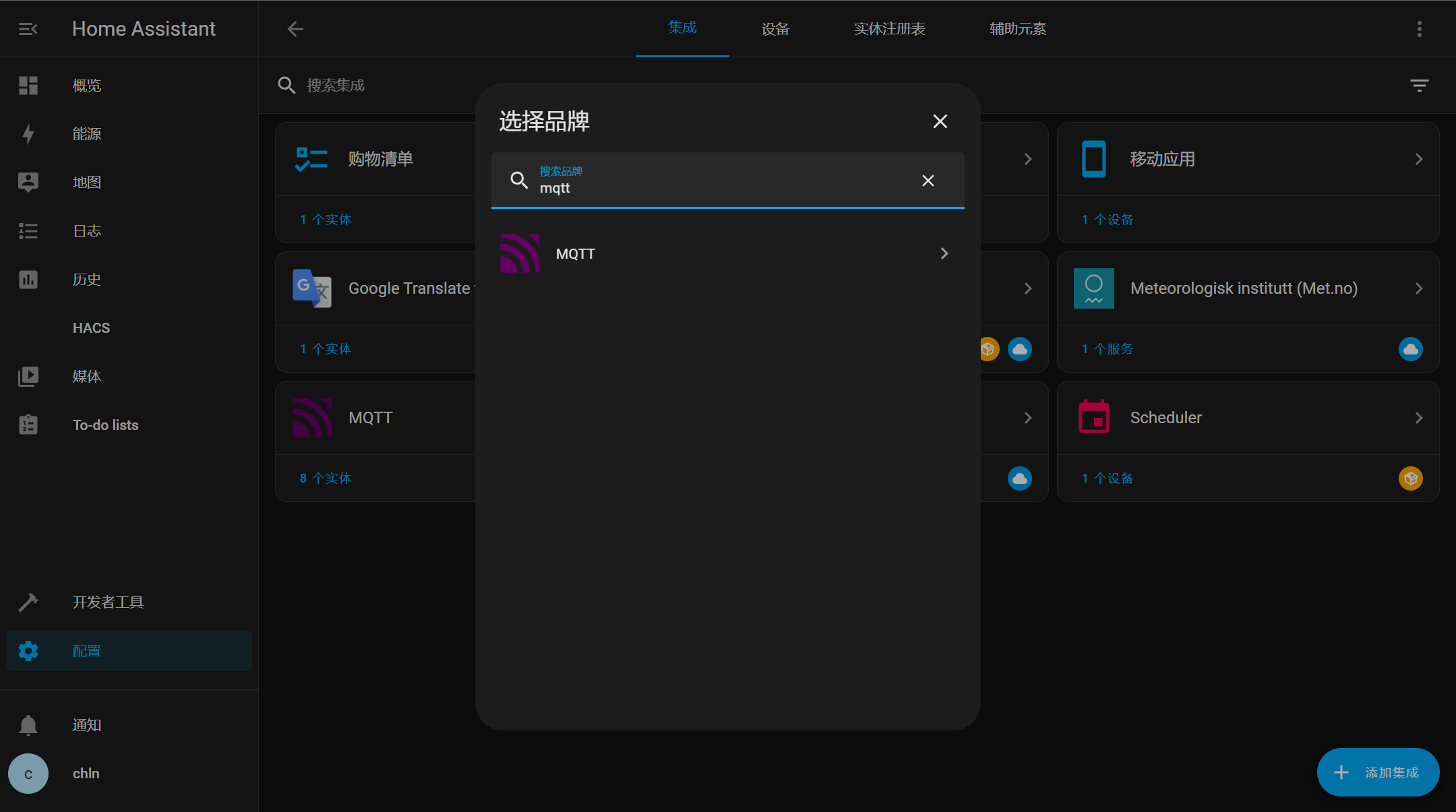This screenshot has width=1456, height=812.
Task: Click the Met.no weather icon
Action: tap(1094, 288)
